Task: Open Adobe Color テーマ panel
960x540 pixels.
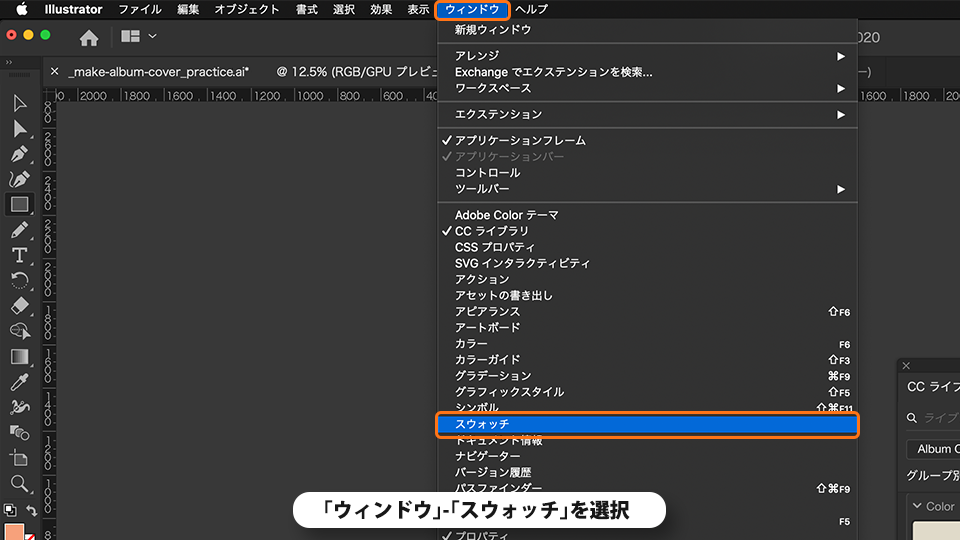Action: click(647, 215)
